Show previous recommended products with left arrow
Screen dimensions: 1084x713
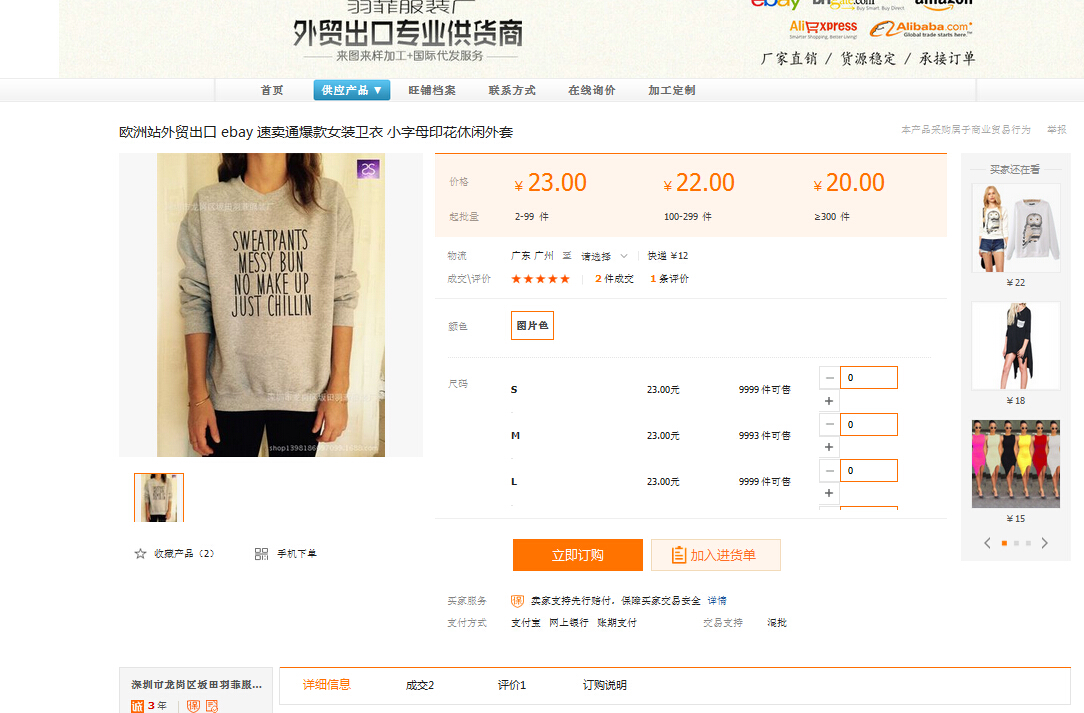(987, 543)
